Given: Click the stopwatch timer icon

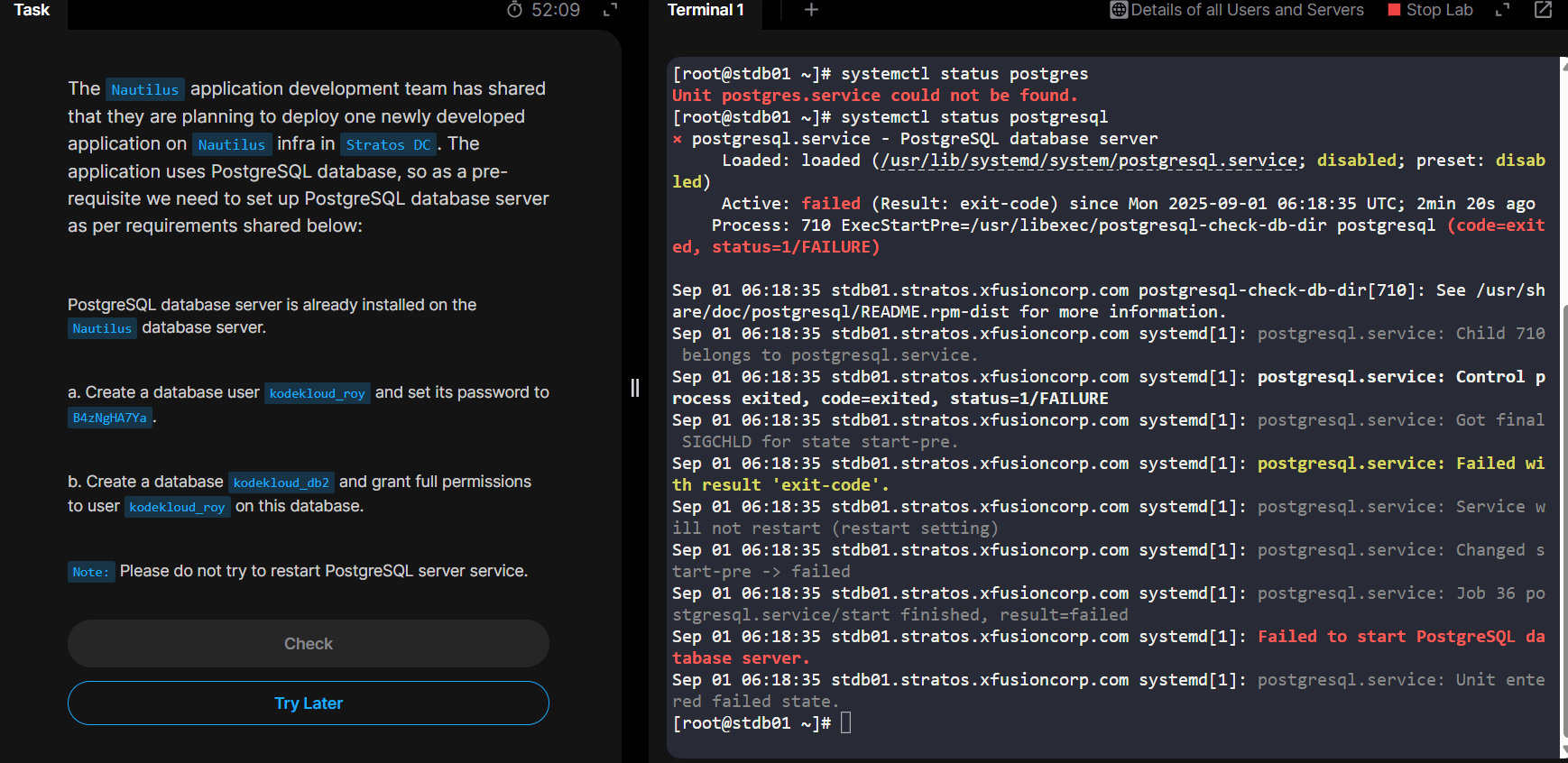Looking at the screenshot, I should pyautogui.click(x=515, y=10).
